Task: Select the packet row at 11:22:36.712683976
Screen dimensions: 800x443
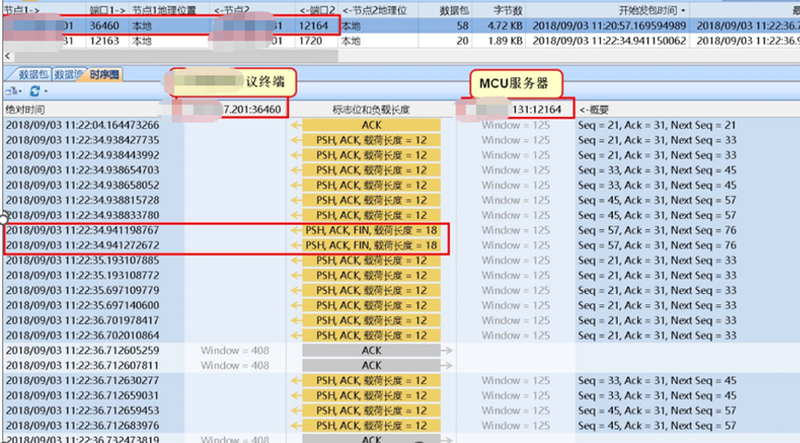Action: [400, 426]
